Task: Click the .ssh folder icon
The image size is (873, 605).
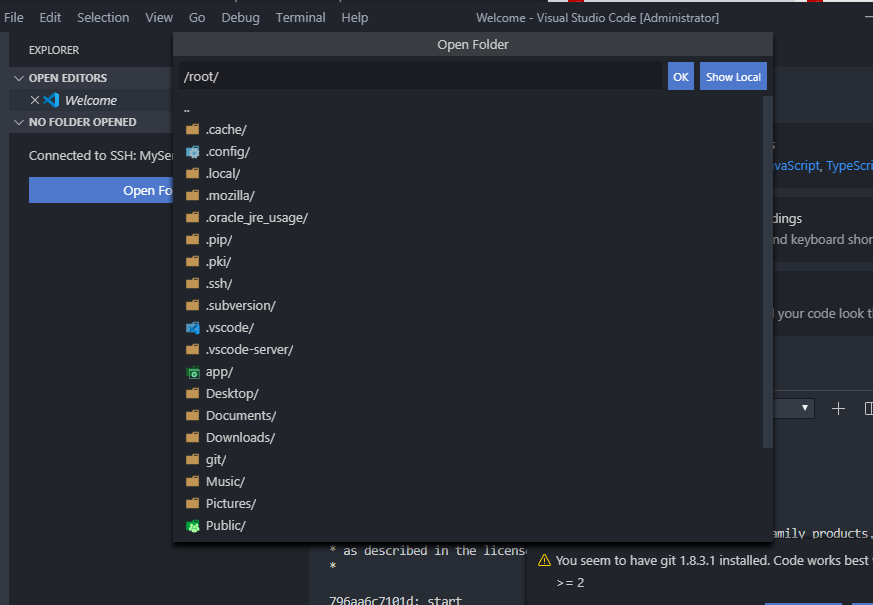Action: pyautogui.click(x=193, y=283)
